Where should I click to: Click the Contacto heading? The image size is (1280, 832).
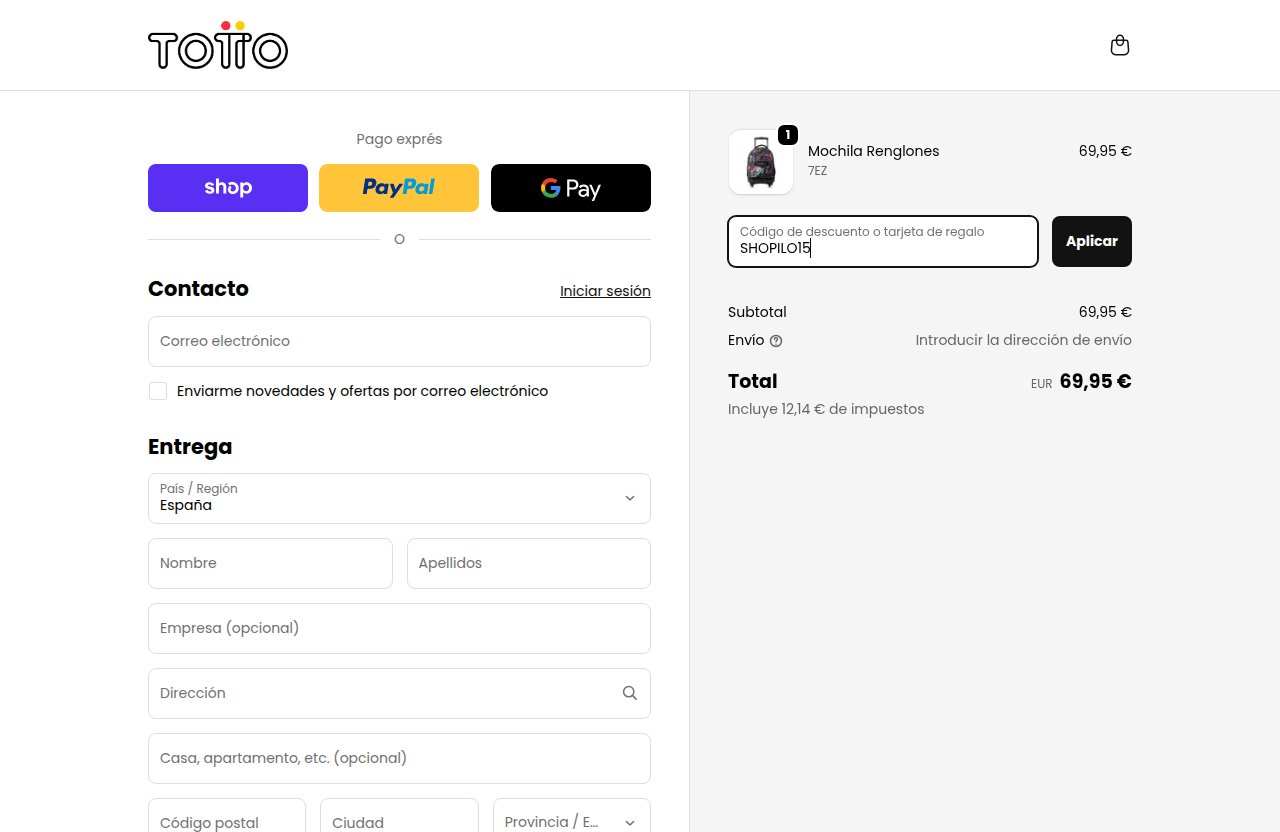(x=198, y=288)
